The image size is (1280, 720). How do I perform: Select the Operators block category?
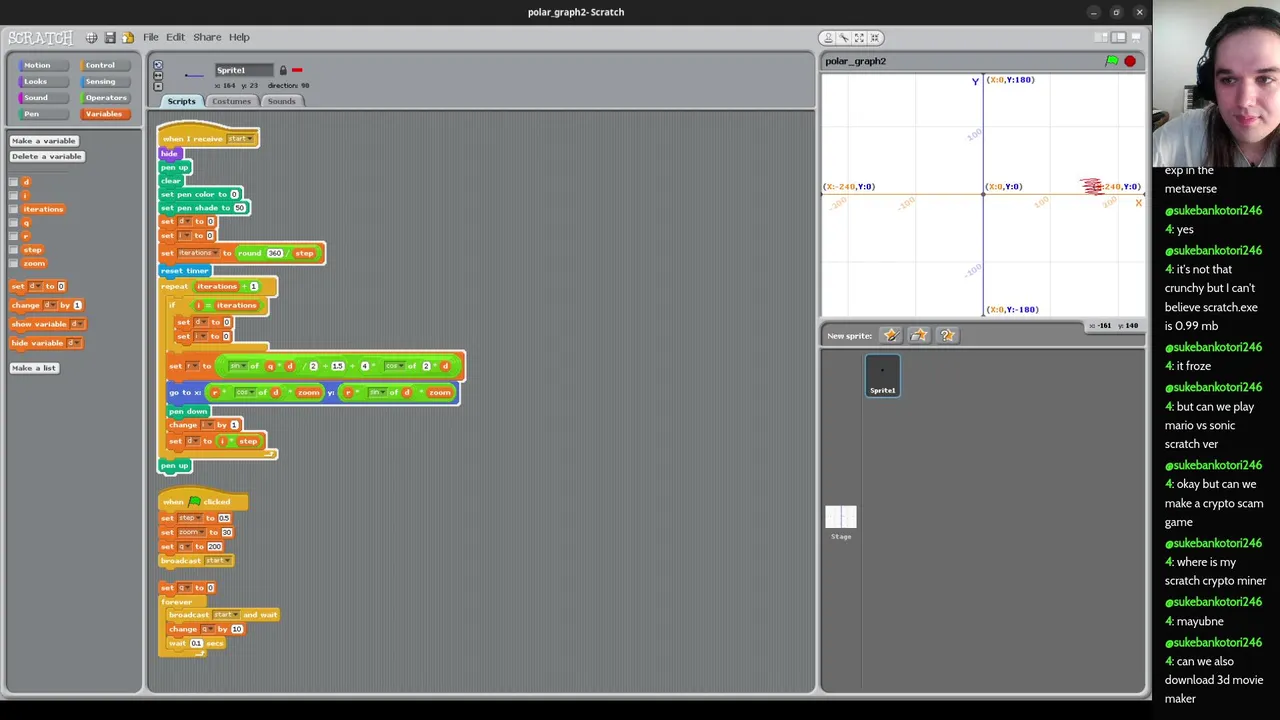pyautogui.click(x=104, y=97)
